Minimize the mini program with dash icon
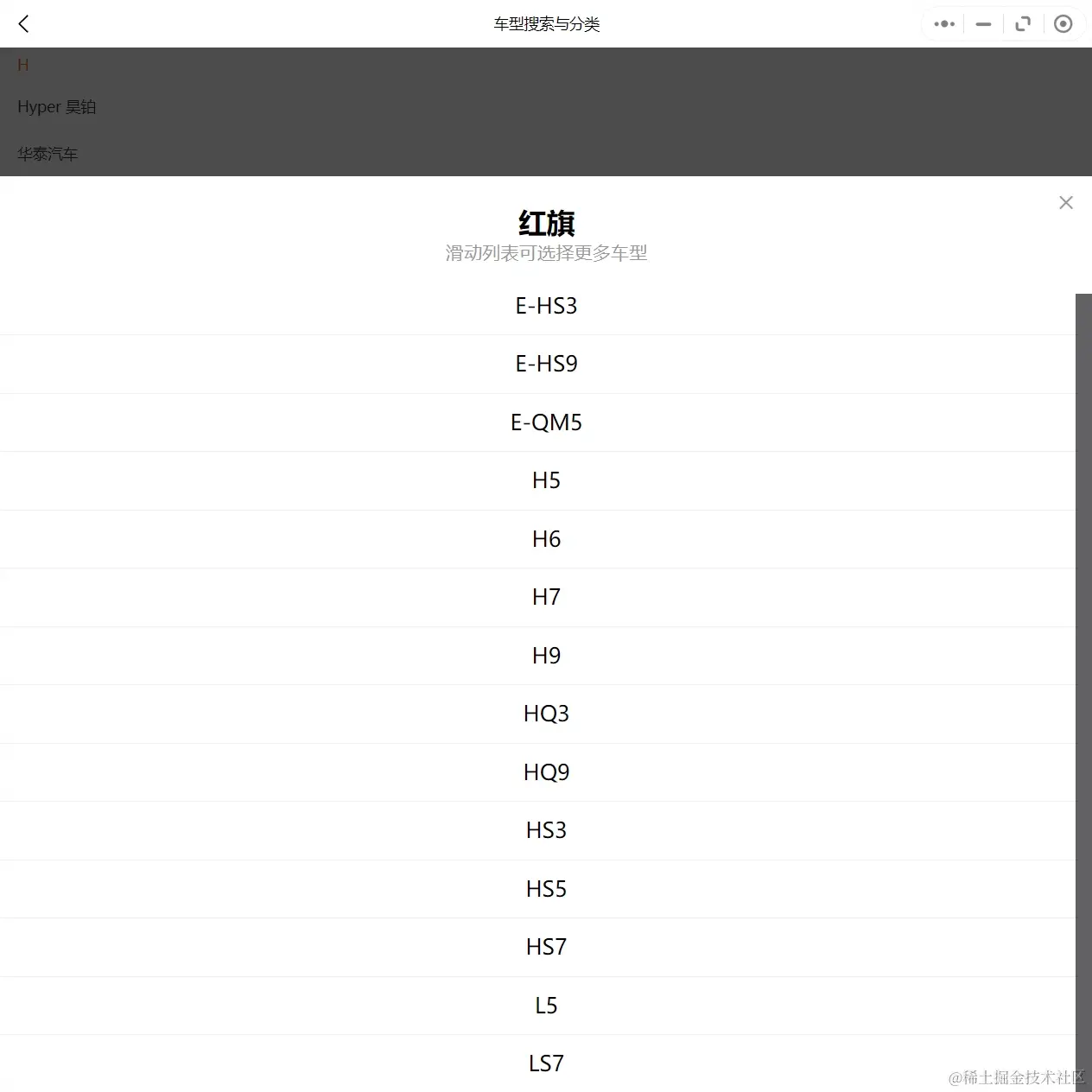 coord(983,24)
